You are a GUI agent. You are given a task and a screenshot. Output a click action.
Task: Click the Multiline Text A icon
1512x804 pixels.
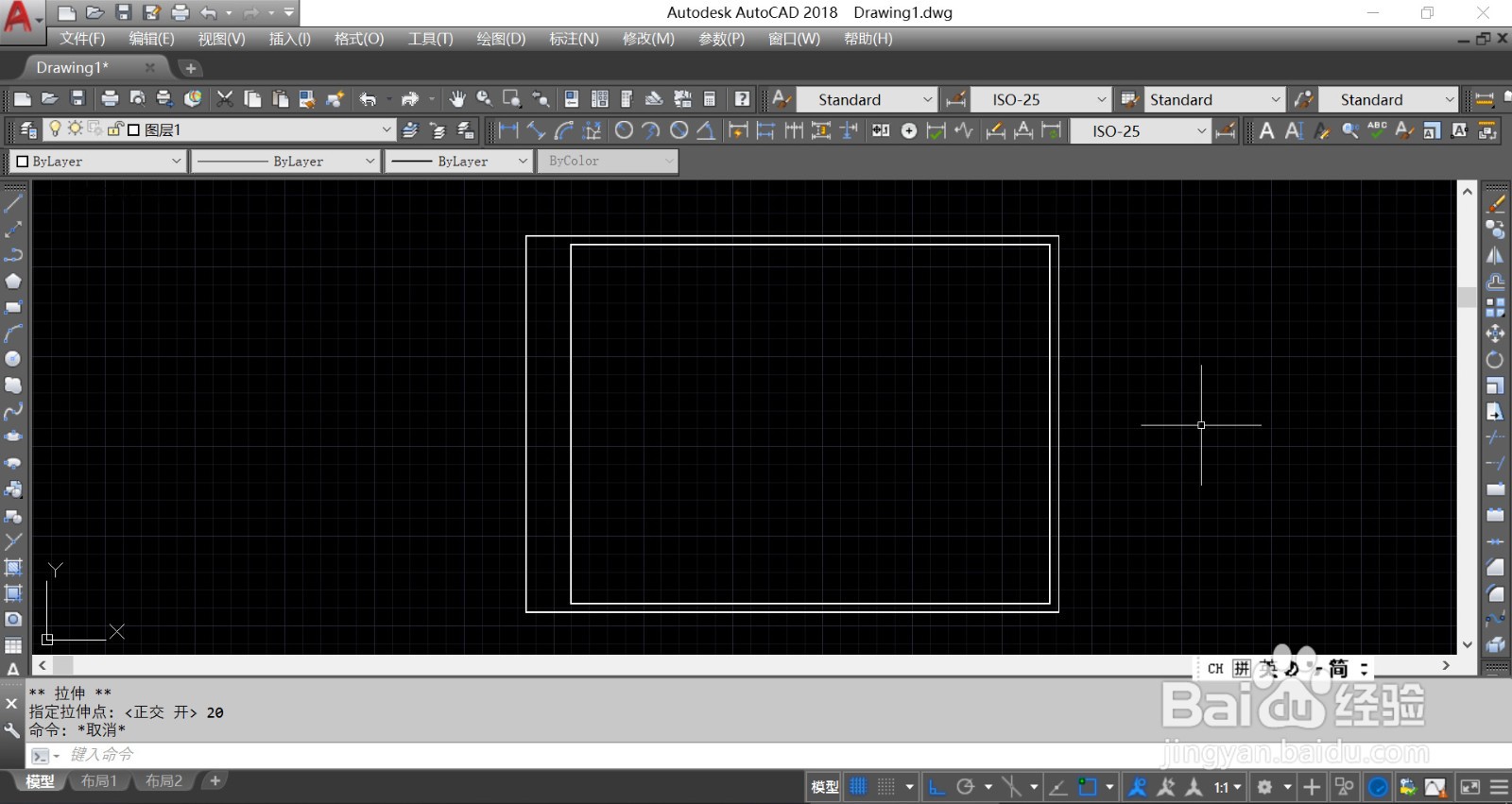(1267, 130)
